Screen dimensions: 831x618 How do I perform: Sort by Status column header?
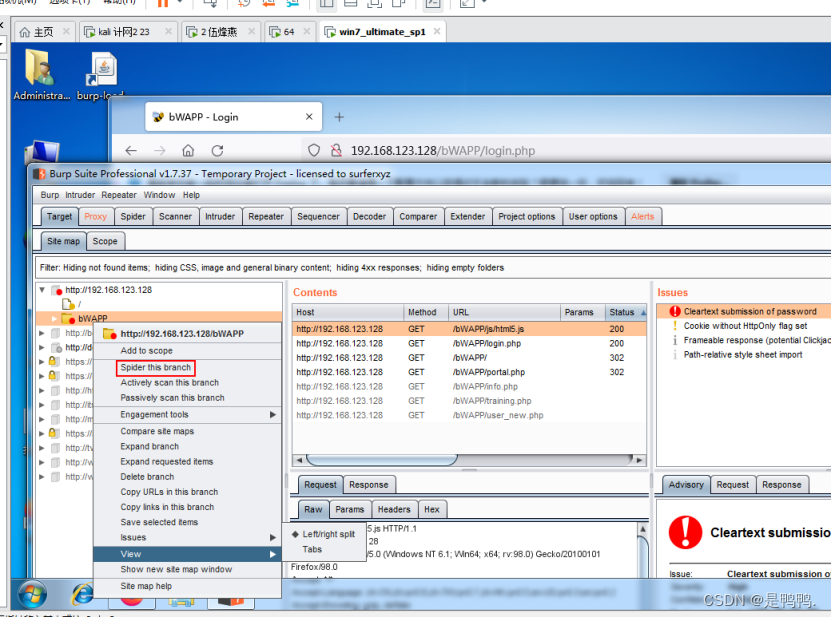626,312
